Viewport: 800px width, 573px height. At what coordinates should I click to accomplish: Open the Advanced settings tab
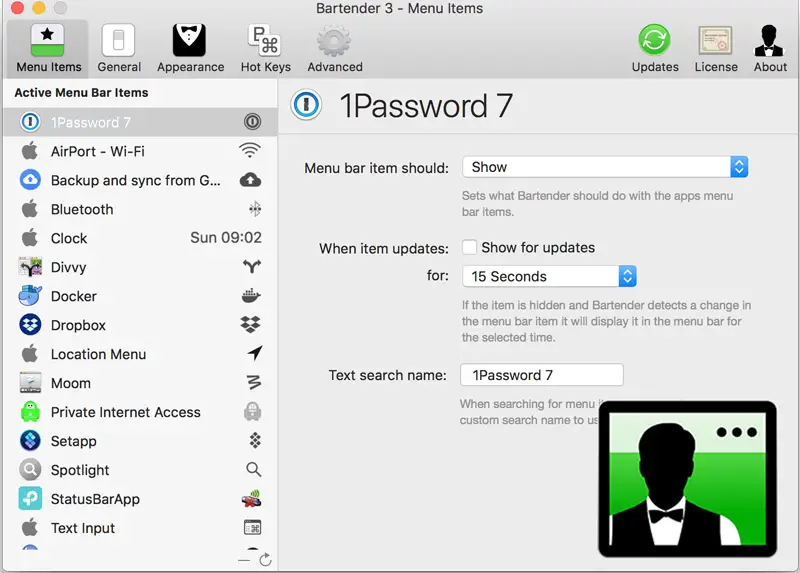coord(335,49)
